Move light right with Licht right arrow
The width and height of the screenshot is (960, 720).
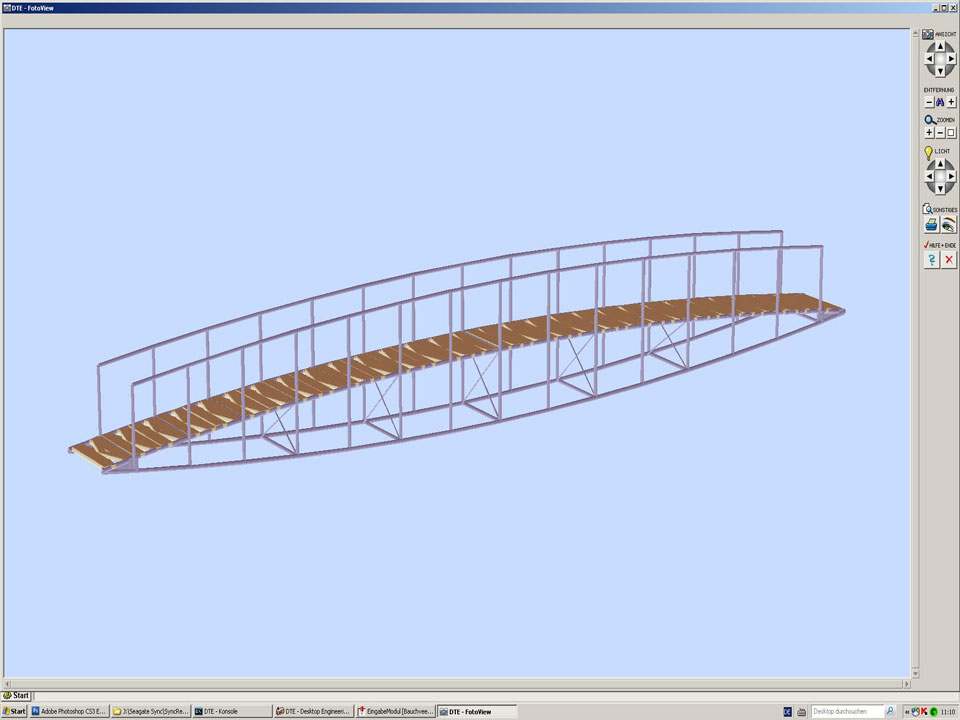952,176
